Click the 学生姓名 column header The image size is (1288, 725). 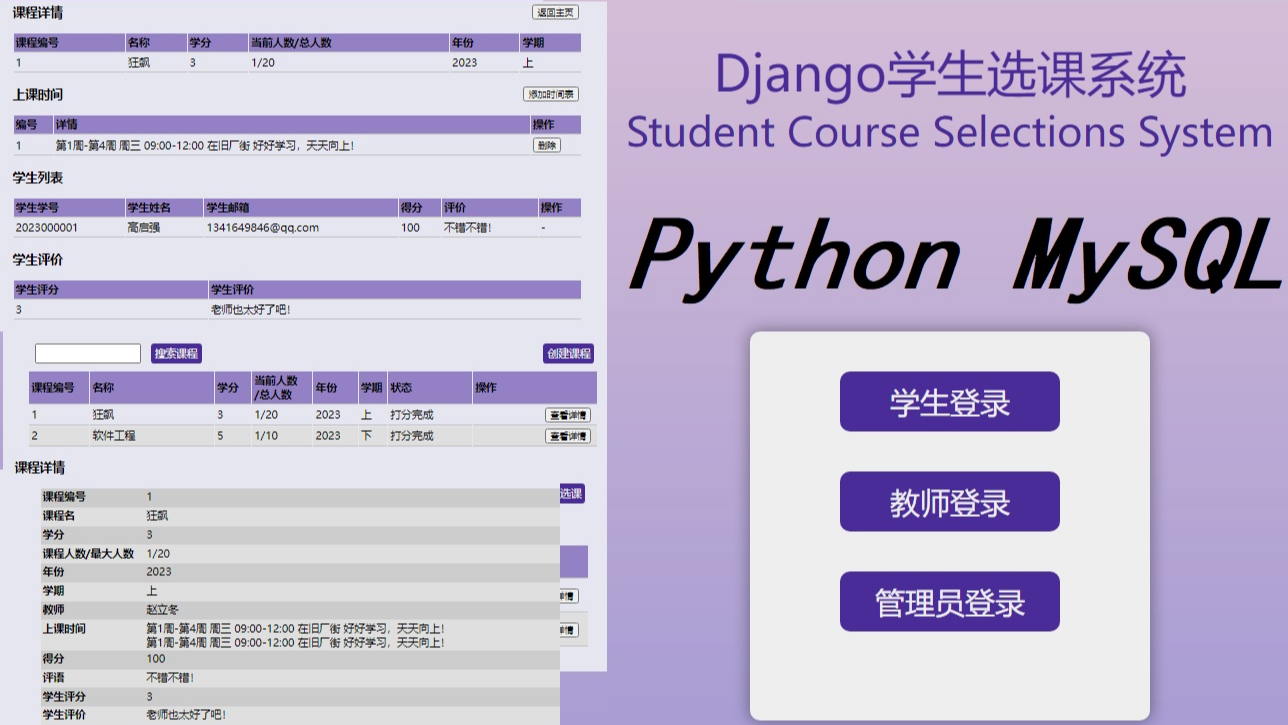[149, 208]
